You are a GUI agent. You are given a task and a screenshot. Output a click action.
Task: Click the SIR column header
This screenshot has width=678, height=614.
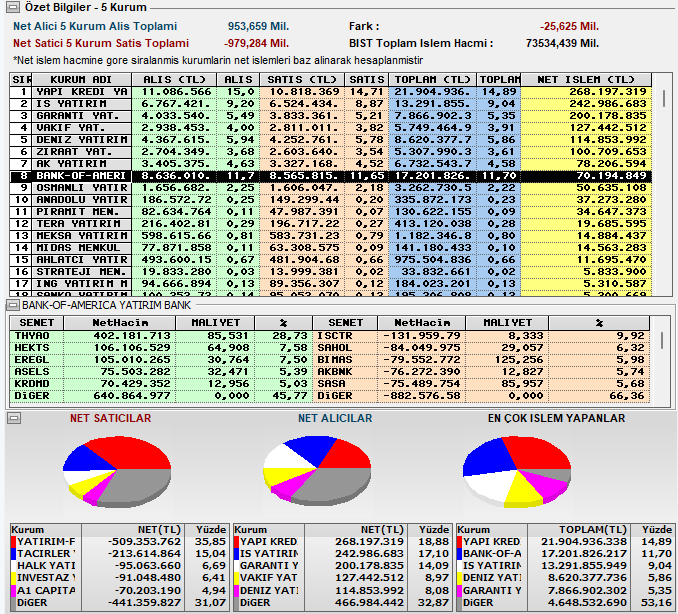(x=21, y=80)
